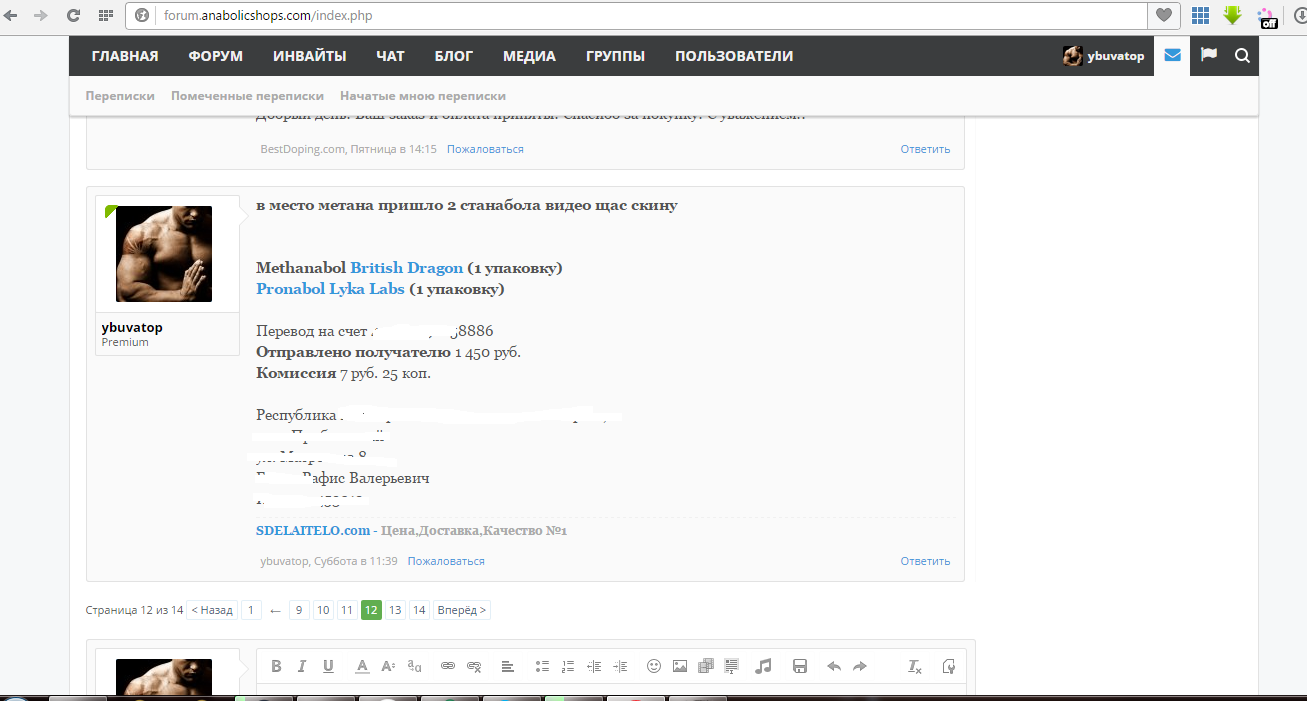
Task: Toggle bold formatting in the editor
Action: pyautogui.click(x=276, y=666)
